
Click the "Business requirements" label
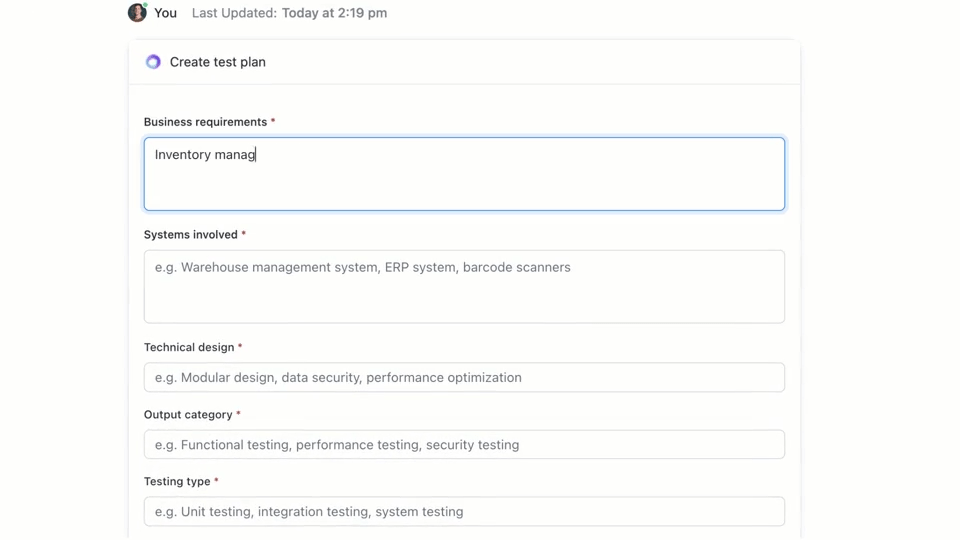[205, 122]
